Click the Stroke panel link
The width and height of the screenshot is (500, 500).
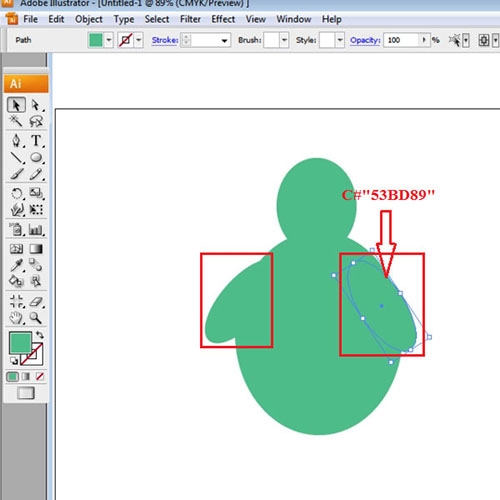click(x=165, y=40)
